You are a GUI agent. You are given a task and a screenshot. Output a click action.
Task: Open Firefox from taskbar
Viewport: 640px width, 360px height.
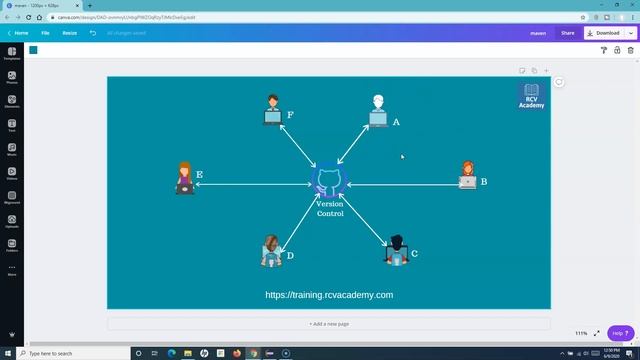pos(237,353)
